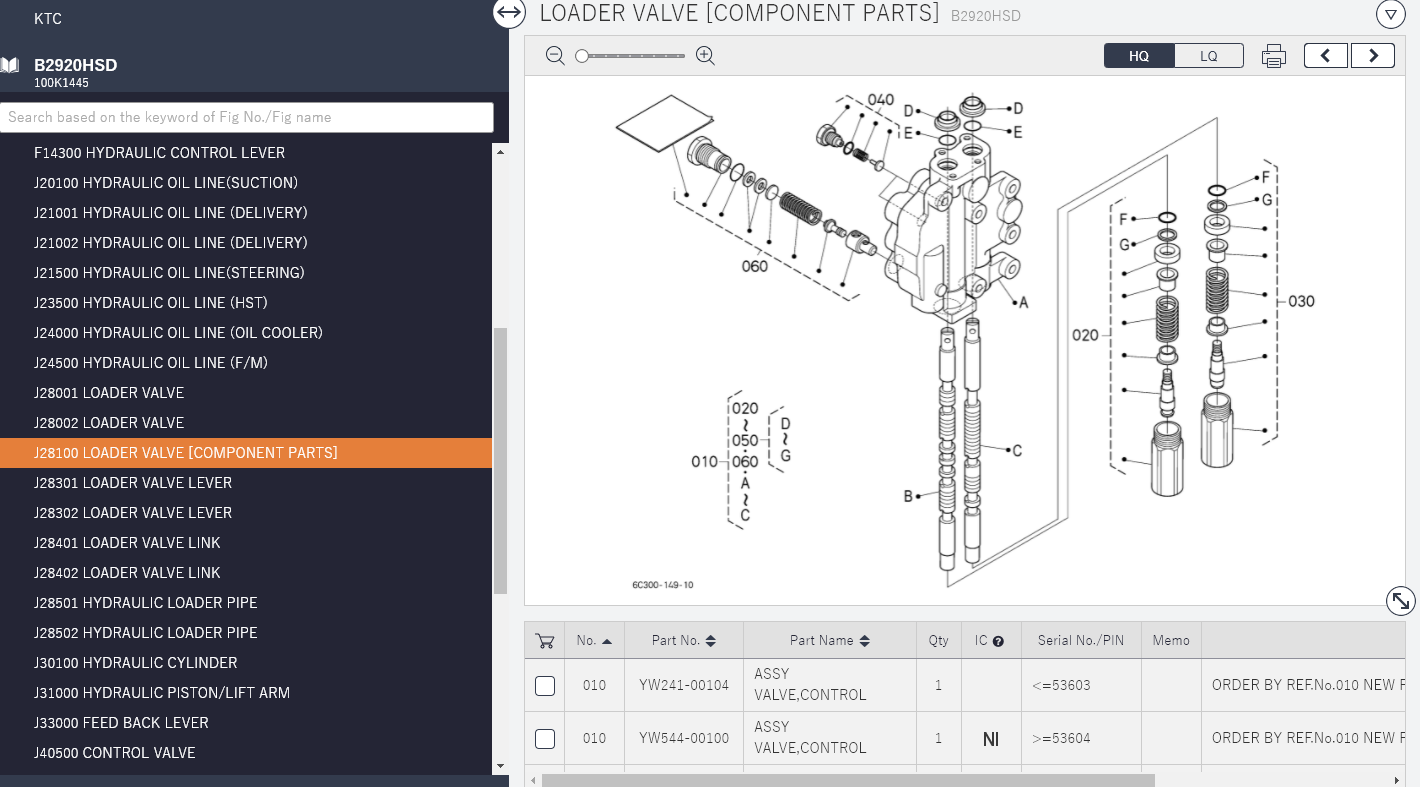Click the KTC catalog label

coord(48,19)
